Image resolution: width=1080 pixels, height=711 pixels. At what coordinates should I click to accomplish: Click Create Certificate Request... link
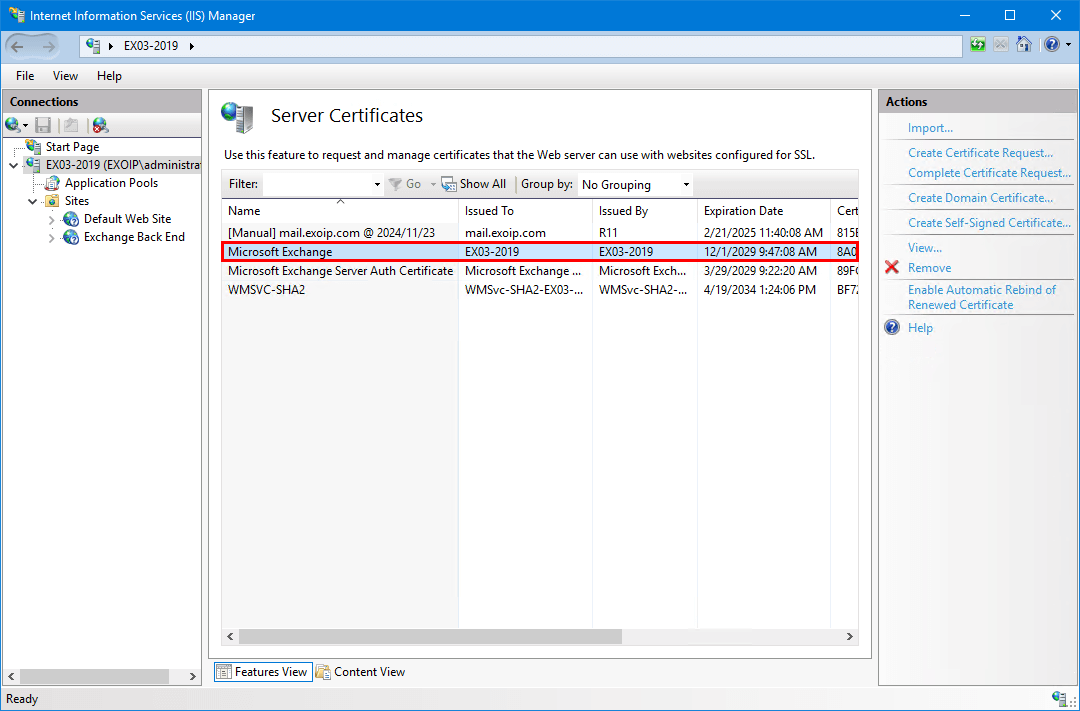pyautogui.click(x=980, y=153)
